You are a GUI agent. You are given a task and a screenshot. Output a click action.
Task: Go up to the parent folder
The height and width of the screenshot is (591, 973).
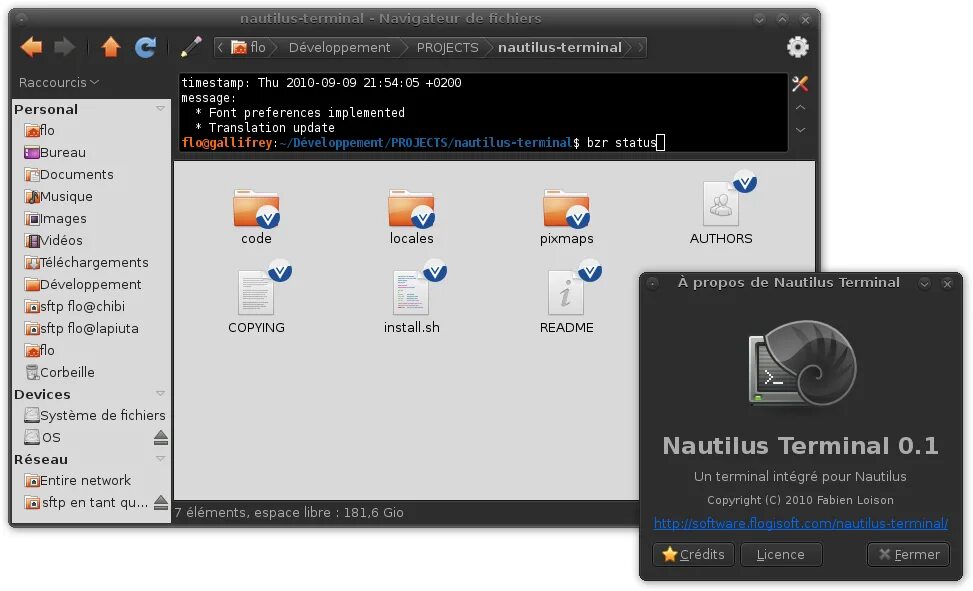110,47
